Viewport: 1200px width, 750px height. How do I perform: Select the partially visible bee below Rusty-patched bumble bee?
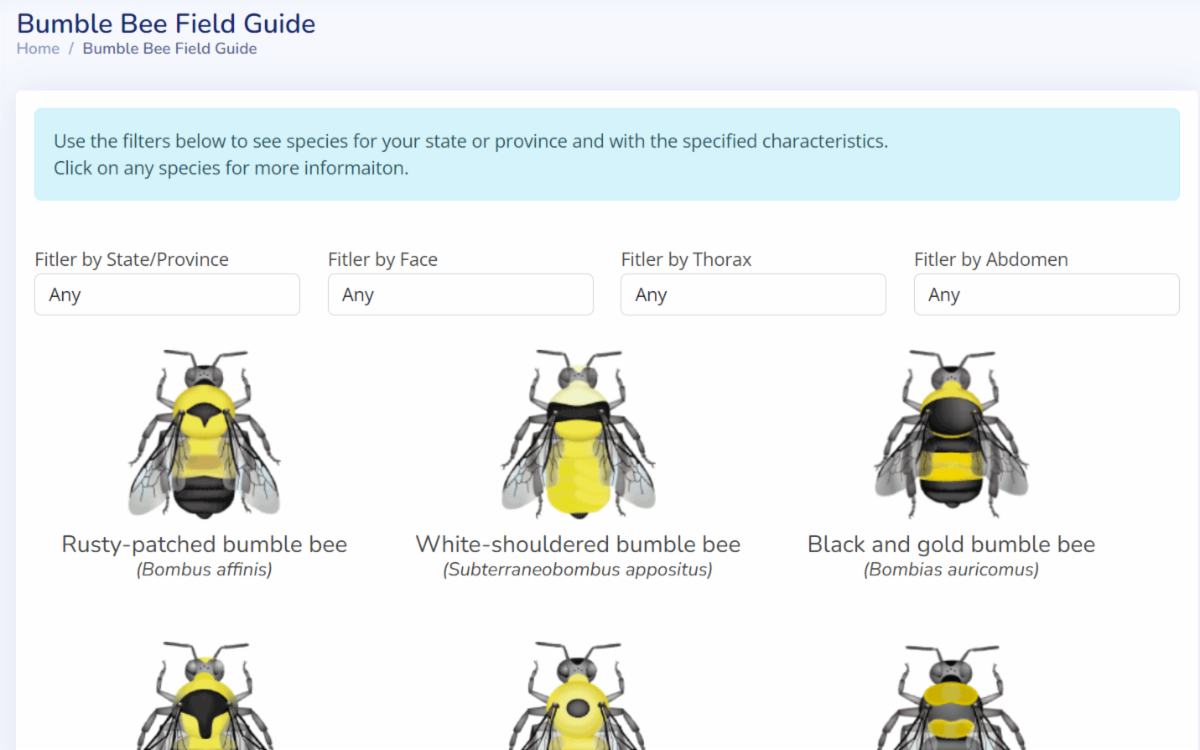coord(204,698)
